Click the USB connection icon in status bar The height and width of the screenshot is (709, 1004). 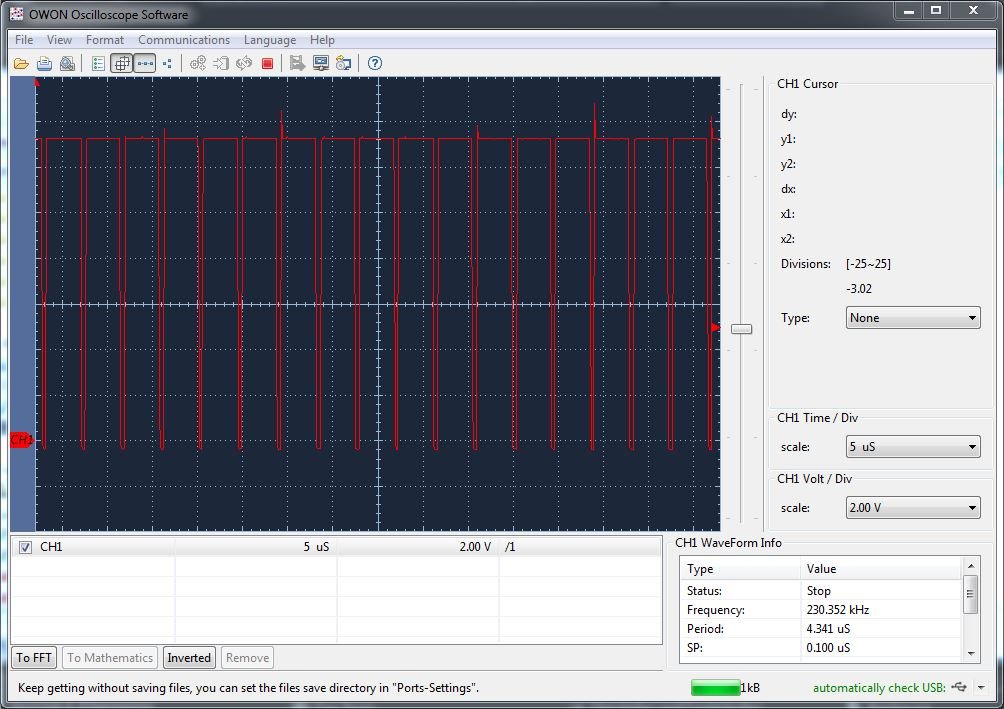pyautogui.click(x=959, y=687)
